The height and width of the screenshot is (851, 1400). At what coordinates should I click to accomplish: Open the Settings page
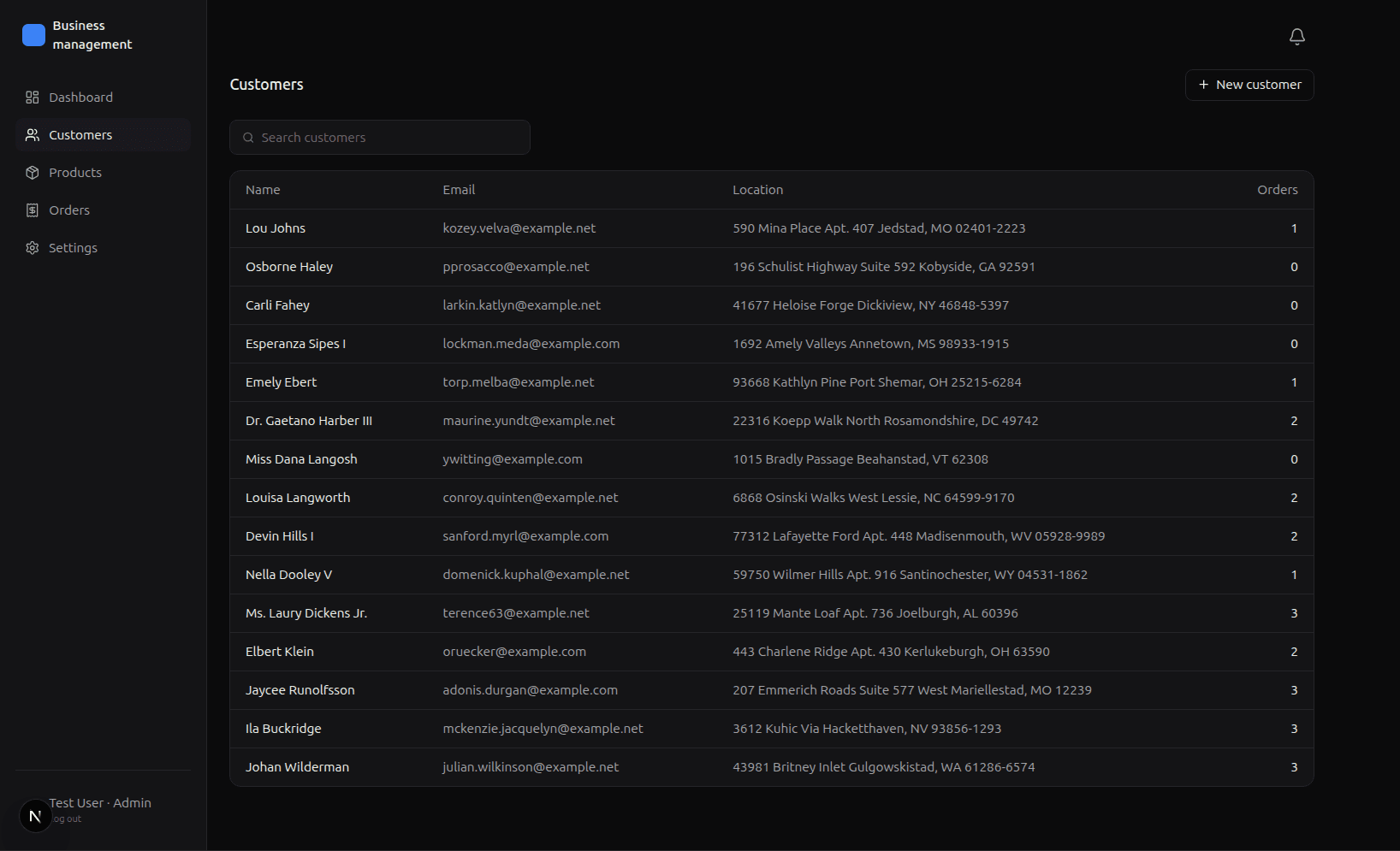tap(103, 248)
